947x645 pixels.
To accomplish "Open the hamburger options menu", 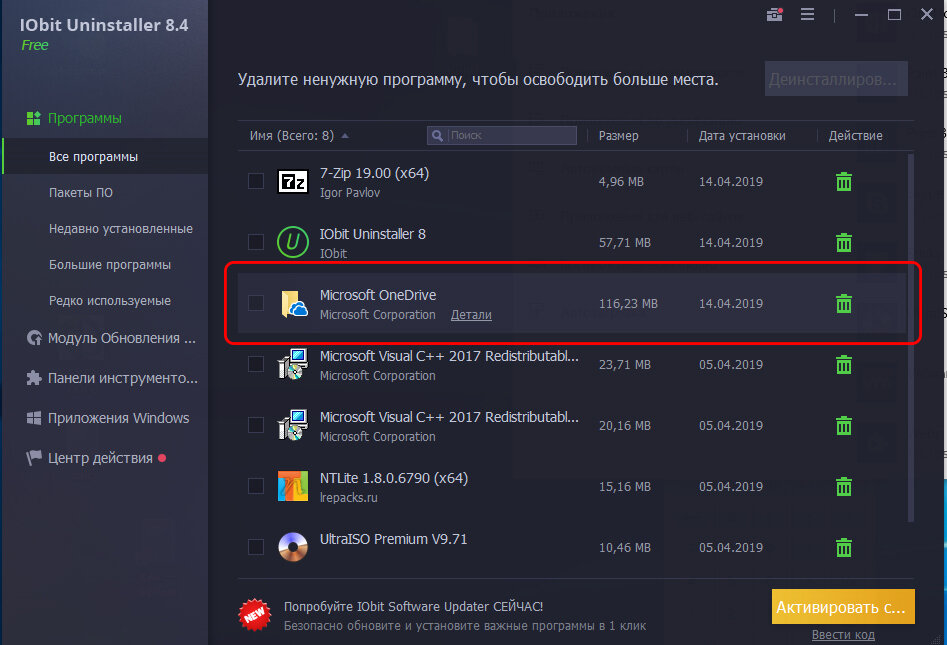I will [x=807, y=14].
